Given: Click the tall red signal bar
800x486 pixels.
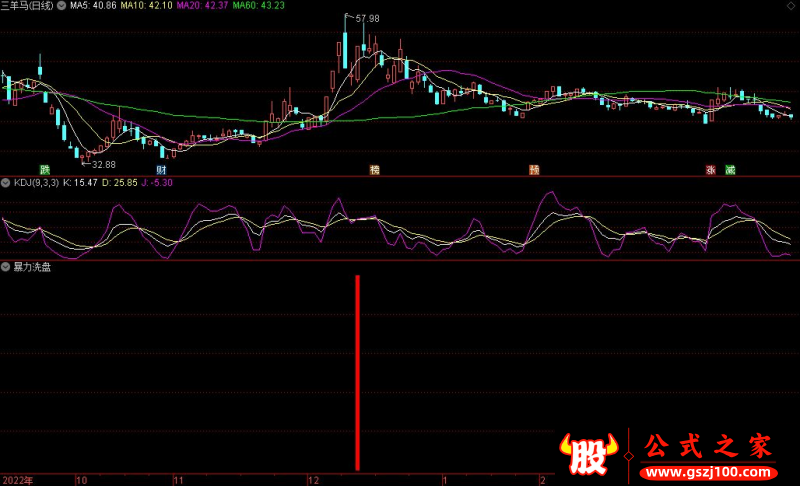Looking at the screenshot, I should [357, 372].
